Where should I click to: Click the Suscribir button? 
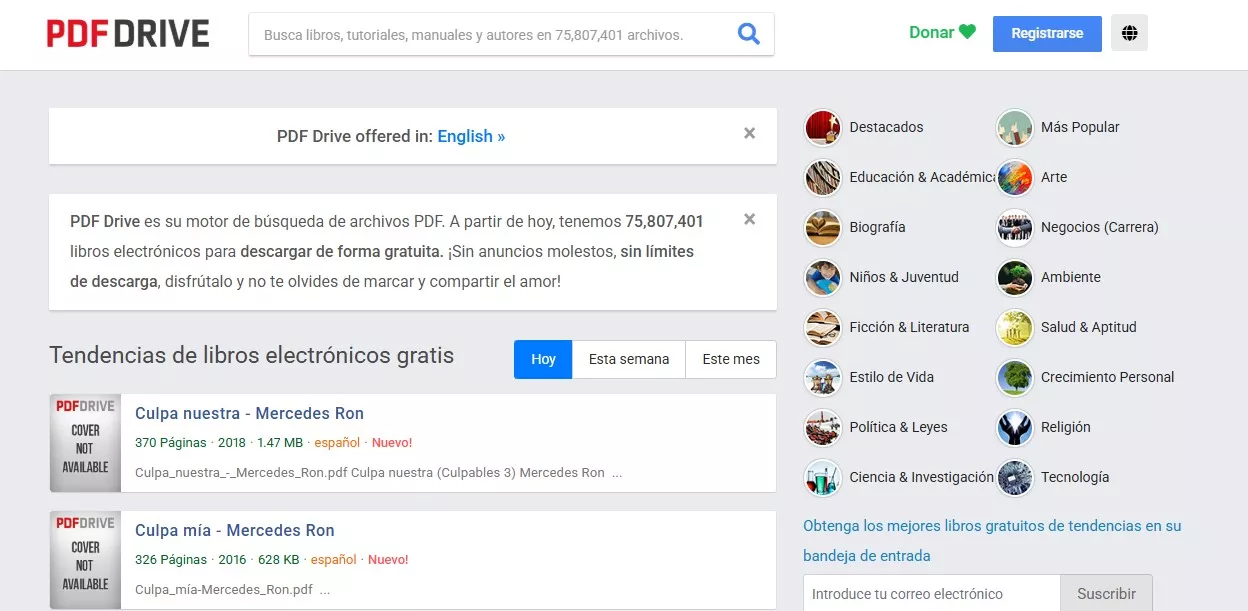pos(1106,593)
